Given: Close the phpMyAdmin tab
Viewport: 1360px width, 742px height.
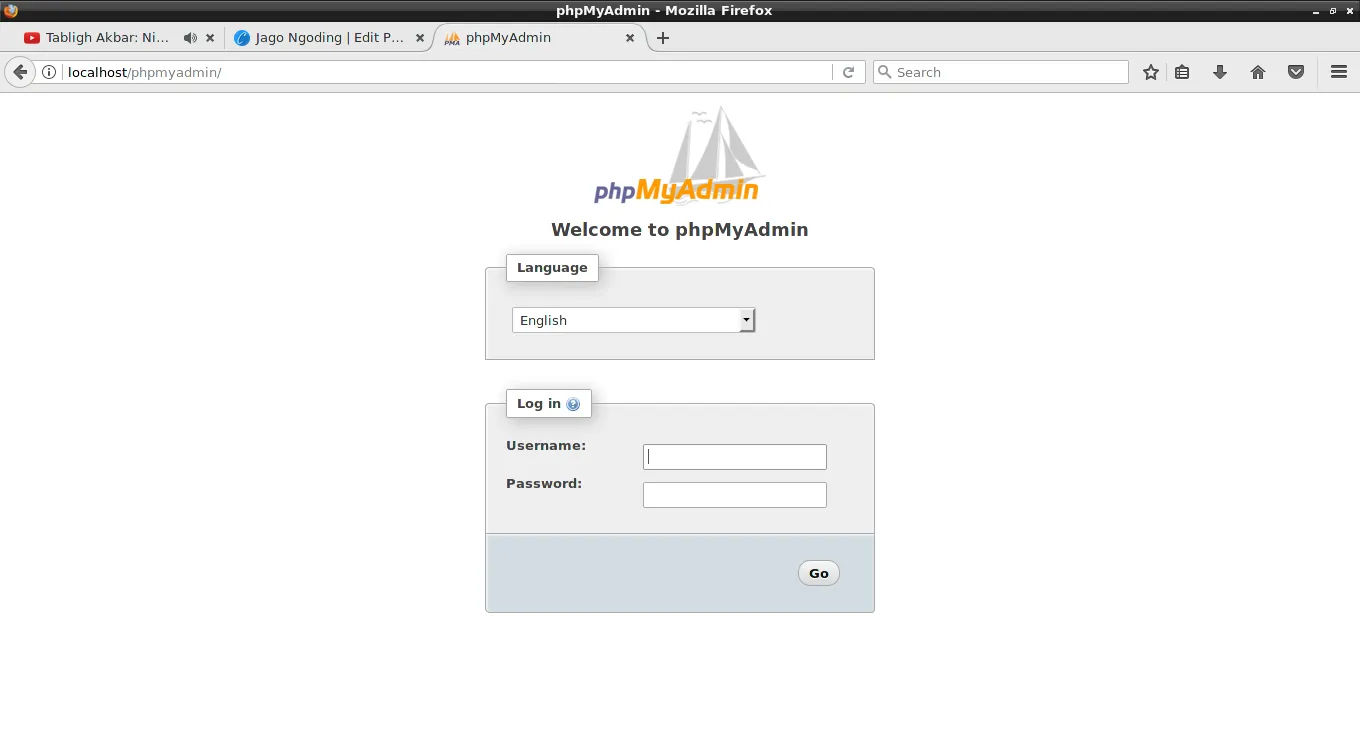Looking at the screenshot, I should coord(630,38).
